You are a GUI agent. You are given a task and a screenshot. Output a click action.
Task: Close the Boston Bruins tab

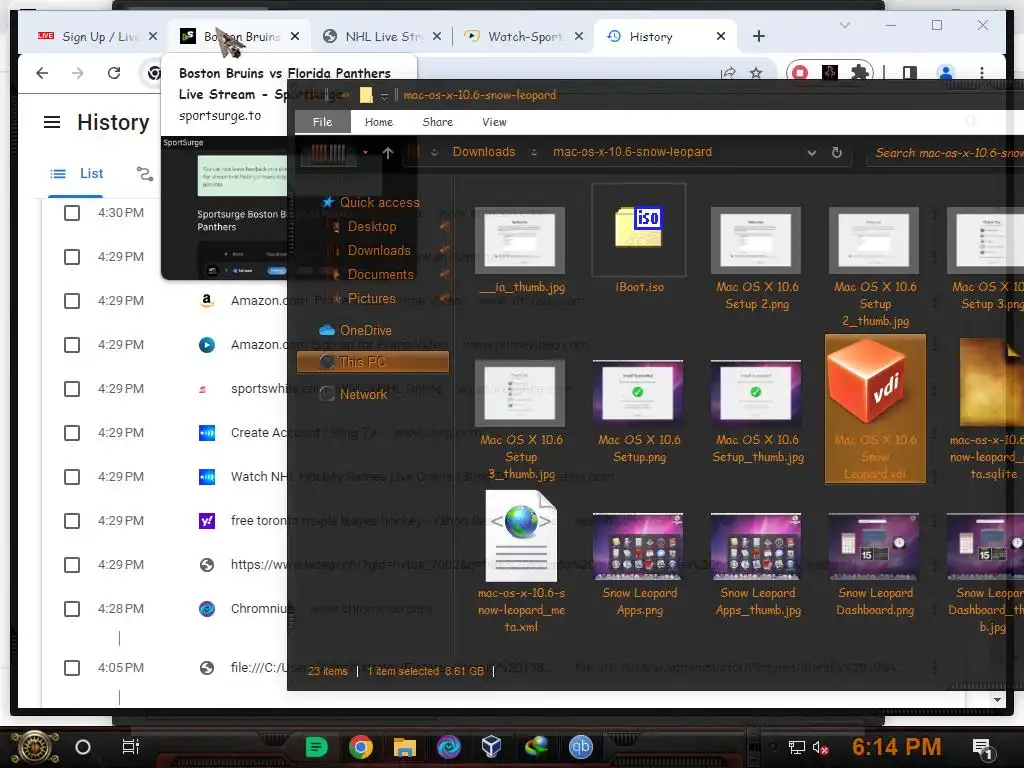295,37
